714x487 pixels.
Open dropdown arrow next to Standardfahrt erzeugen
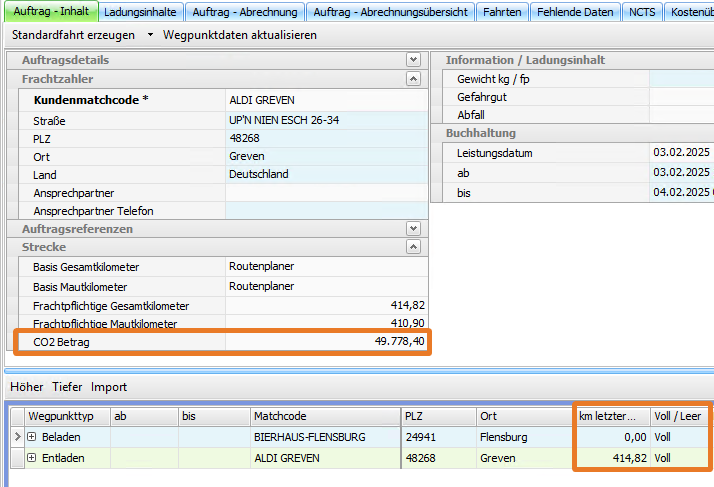[151, 35]
